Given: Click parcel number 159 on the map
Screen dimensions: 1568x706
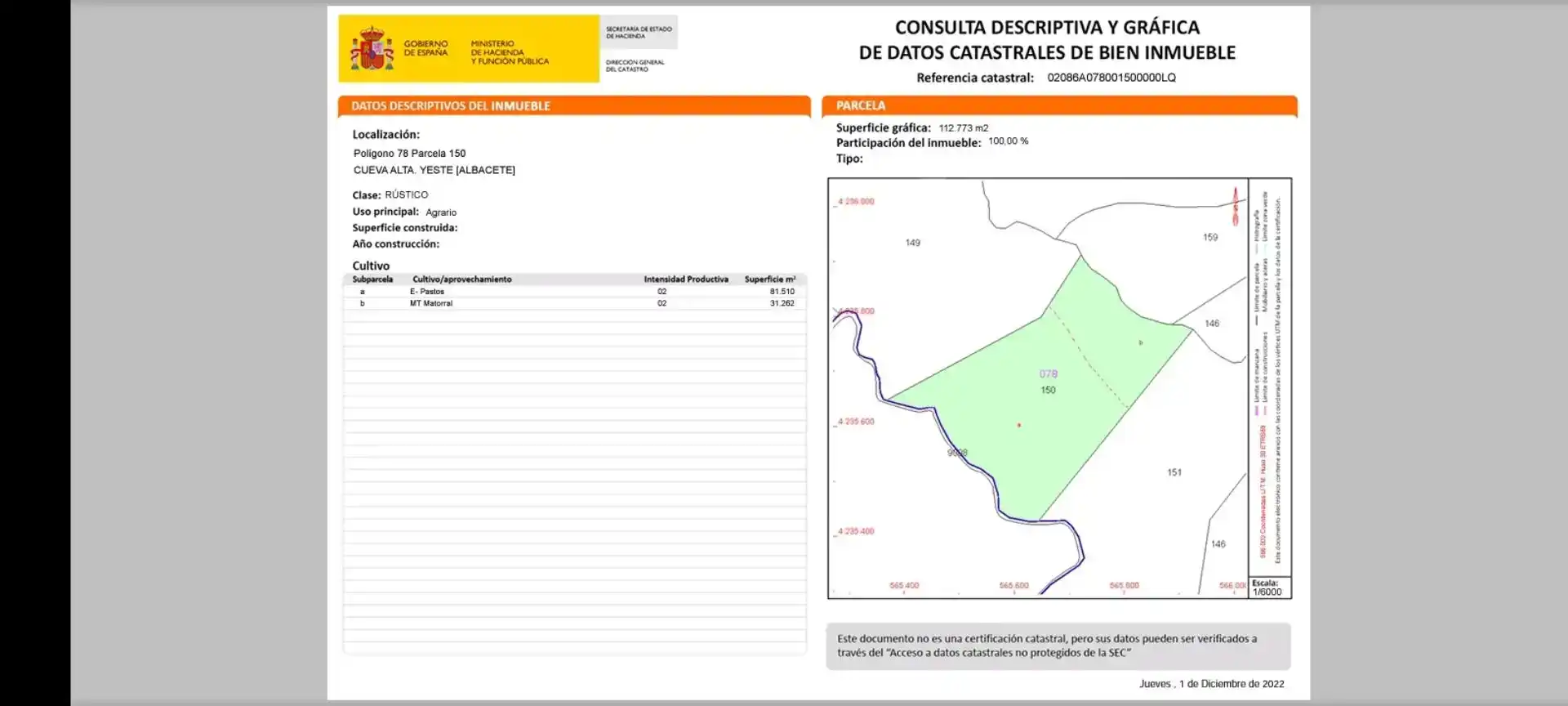Looking at the screenshot, I should tap(1210, 238).
